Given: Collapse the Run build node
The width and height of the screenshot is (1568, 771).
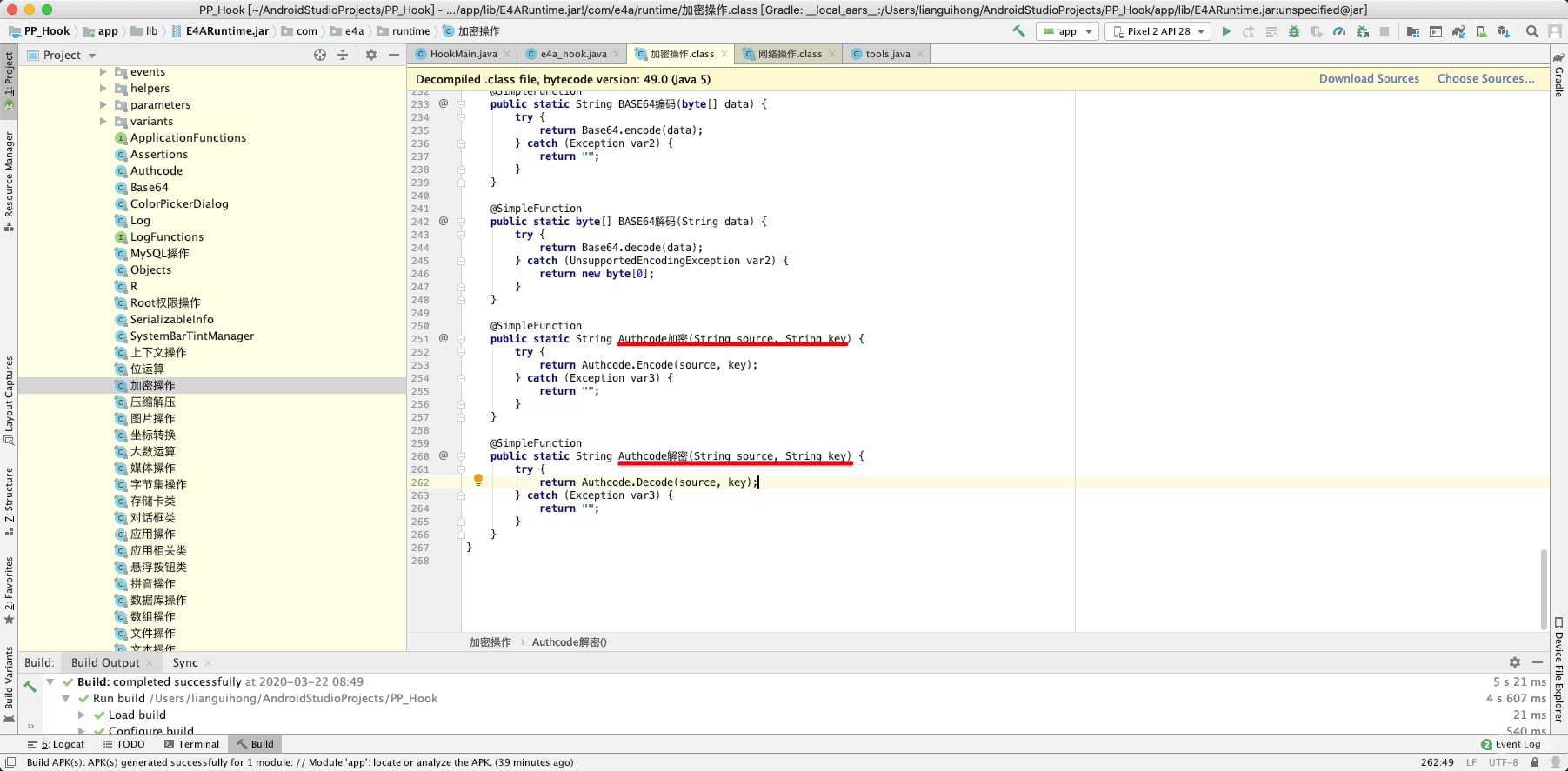Looking at the screenshot, I should tap(66, 699).
